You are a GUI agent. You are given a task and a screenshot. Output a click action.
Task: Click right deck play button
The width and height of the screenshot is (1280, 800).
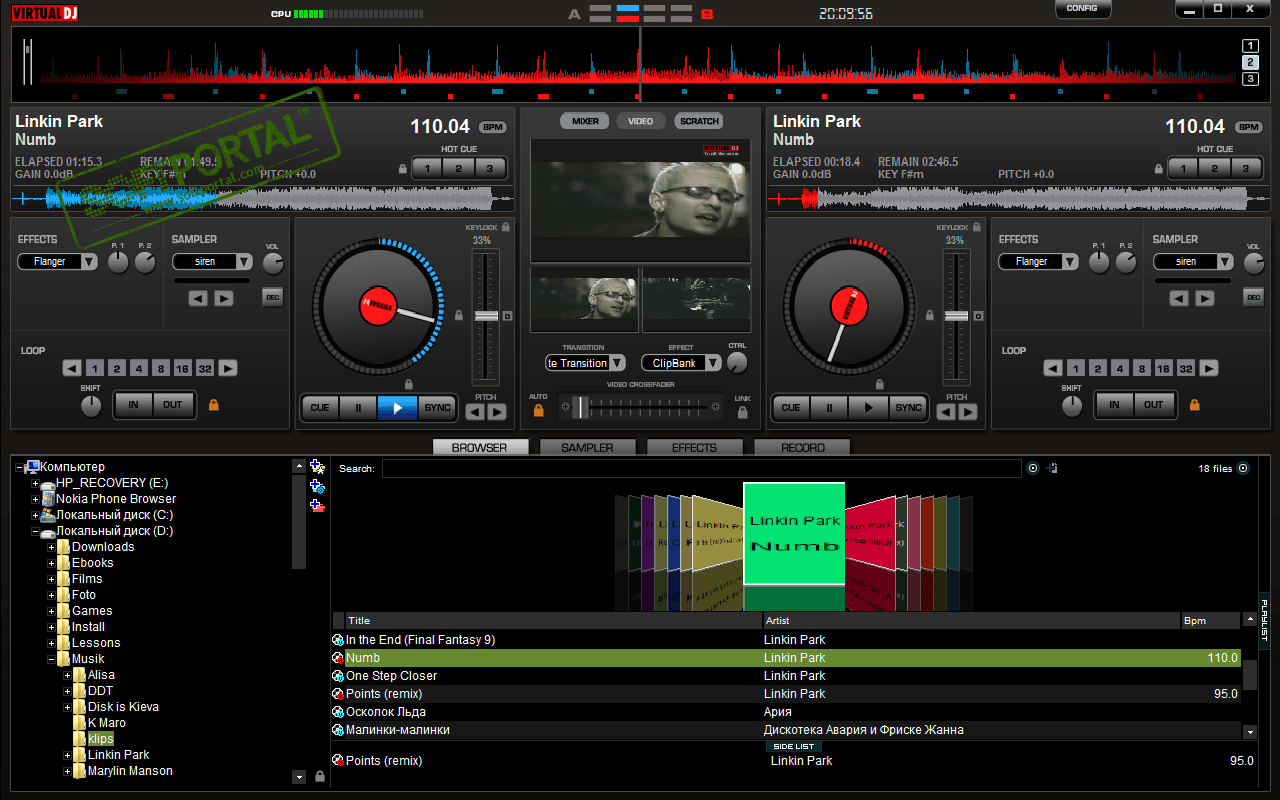point(869,407)
